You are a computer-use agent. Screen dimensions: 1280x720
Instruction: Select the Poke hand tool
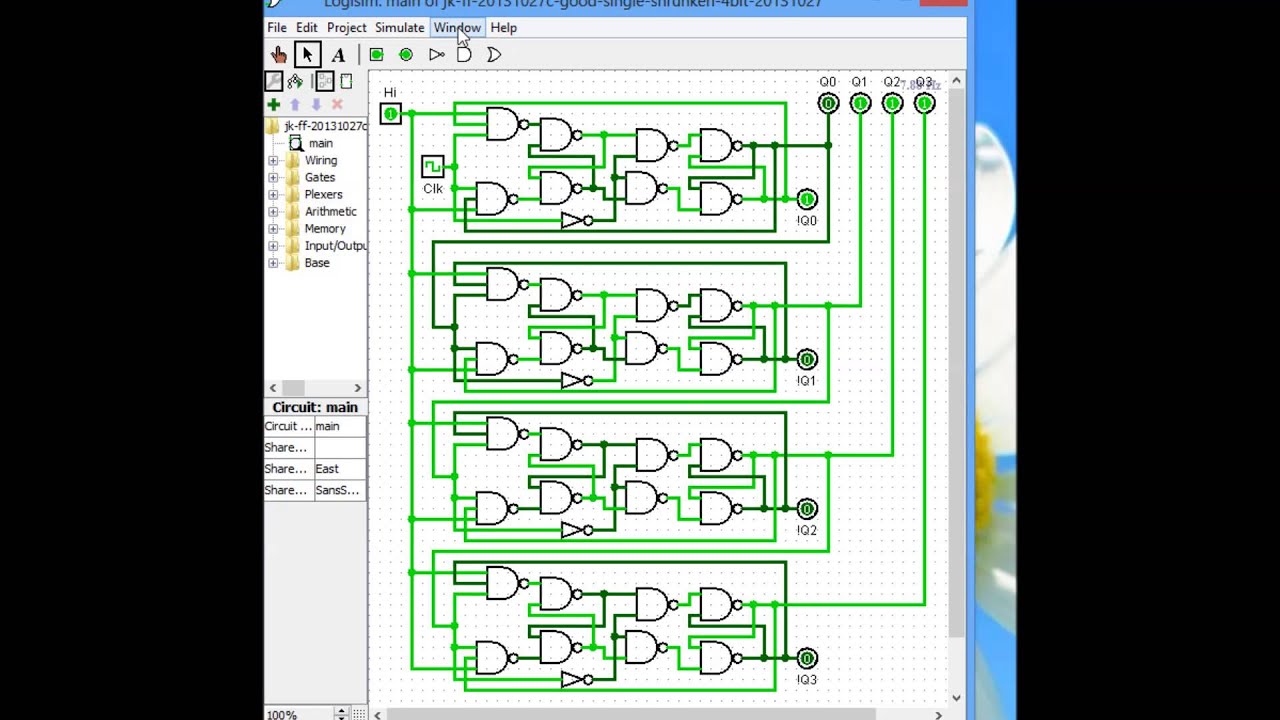point(278,55)
